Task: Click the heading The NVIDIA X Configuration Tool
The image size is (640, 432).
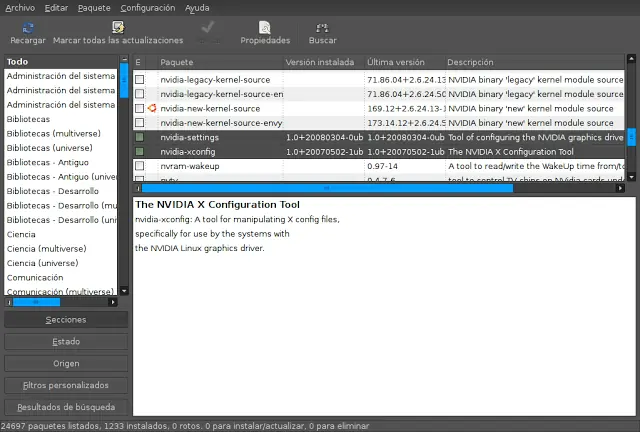Action: (218, 205)
